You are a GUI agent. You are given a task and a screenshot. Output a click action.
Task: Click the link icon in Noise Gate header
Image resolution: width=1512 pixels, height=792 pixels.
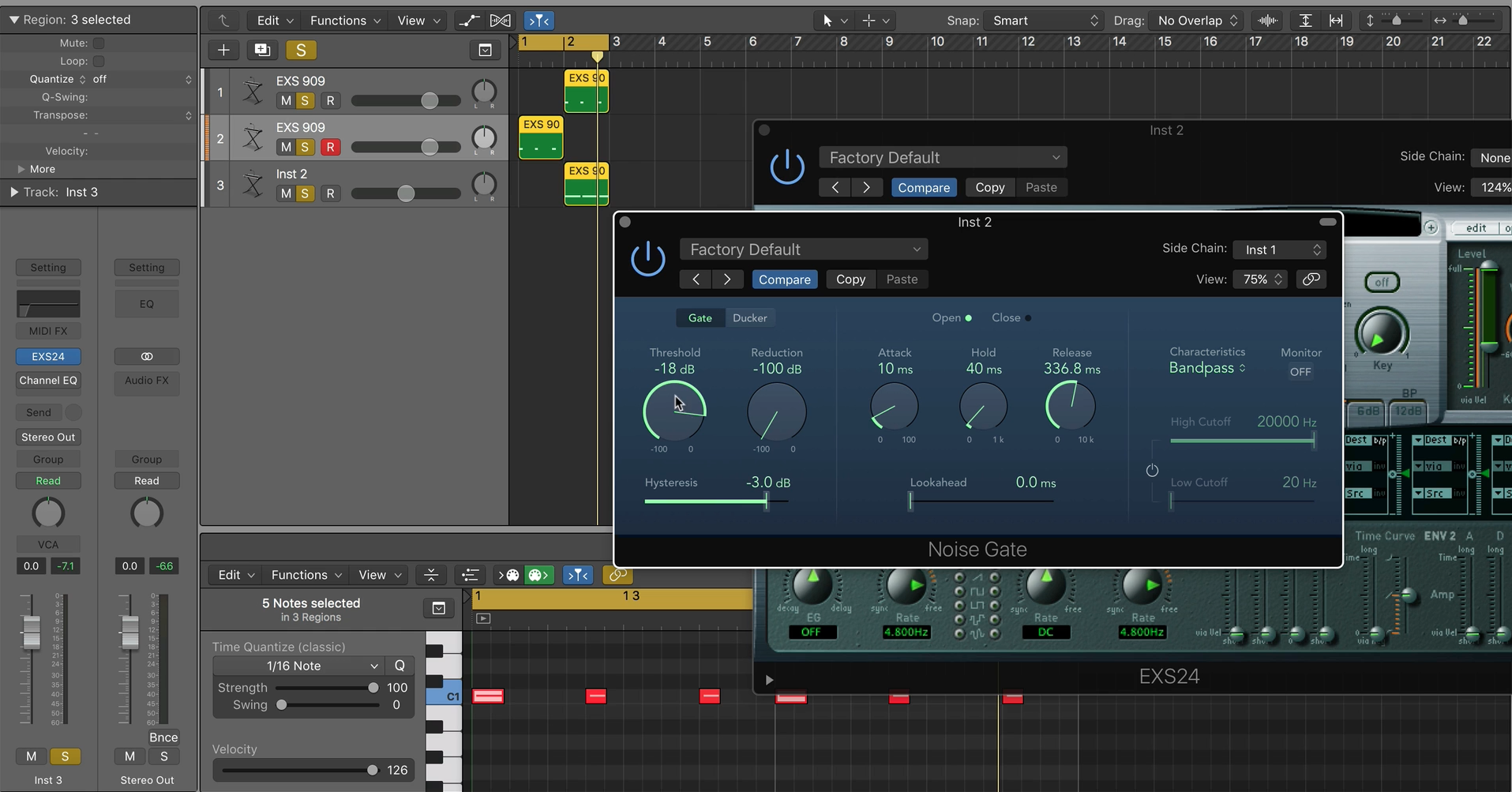click(x=1311, y=279)
